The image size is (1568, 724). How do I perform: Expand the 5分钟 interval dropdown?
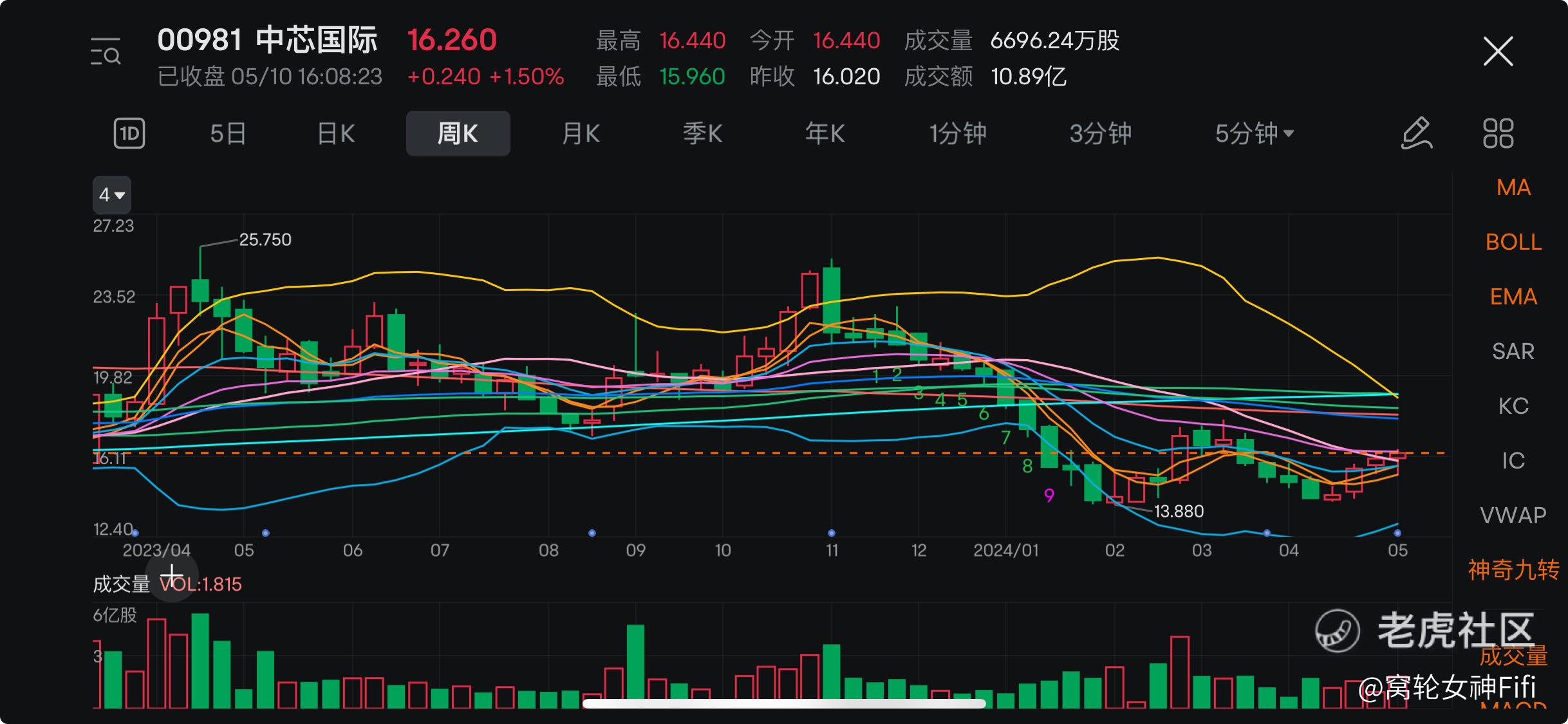(1254, 134)
